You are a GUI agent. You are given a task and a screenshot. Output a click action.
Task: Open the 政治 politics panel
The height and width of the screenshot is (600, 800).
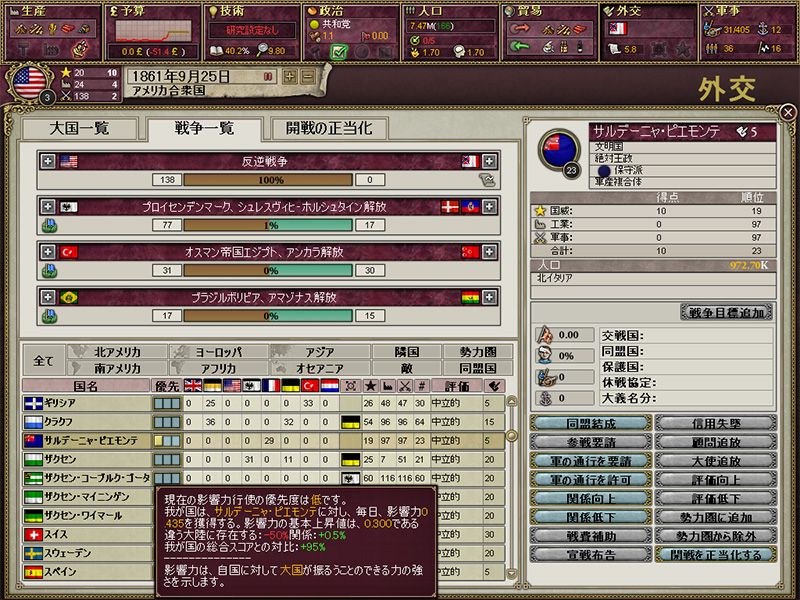(x=351, y=32)
